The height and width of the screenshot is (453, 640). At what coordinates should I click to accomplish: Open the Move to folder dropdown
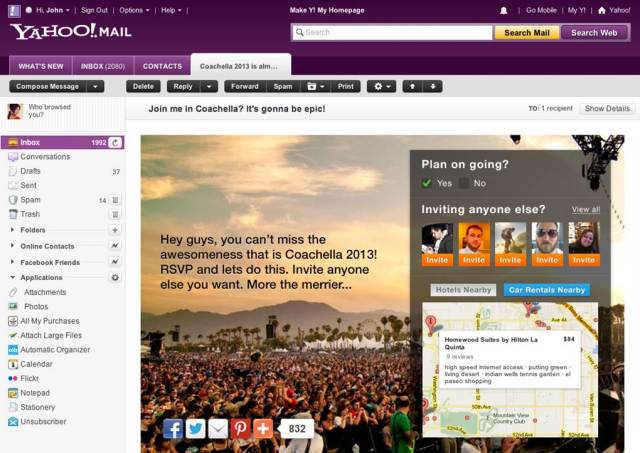pos(315,87)
